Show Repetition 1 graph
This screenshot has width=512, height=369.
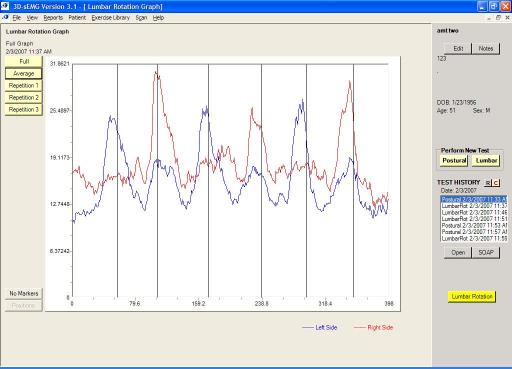point(24,85)
